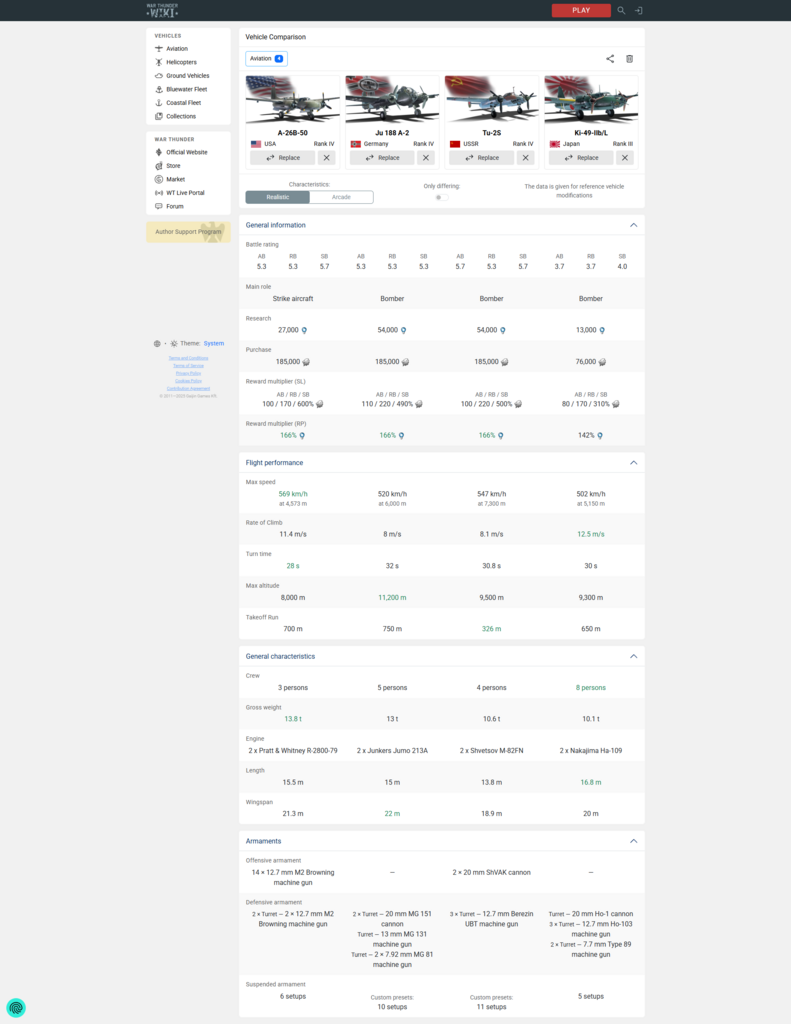Click Coastal Fleet icon in sidebar
This screenshot has height=1024, width=791.
tap(159, 103)
